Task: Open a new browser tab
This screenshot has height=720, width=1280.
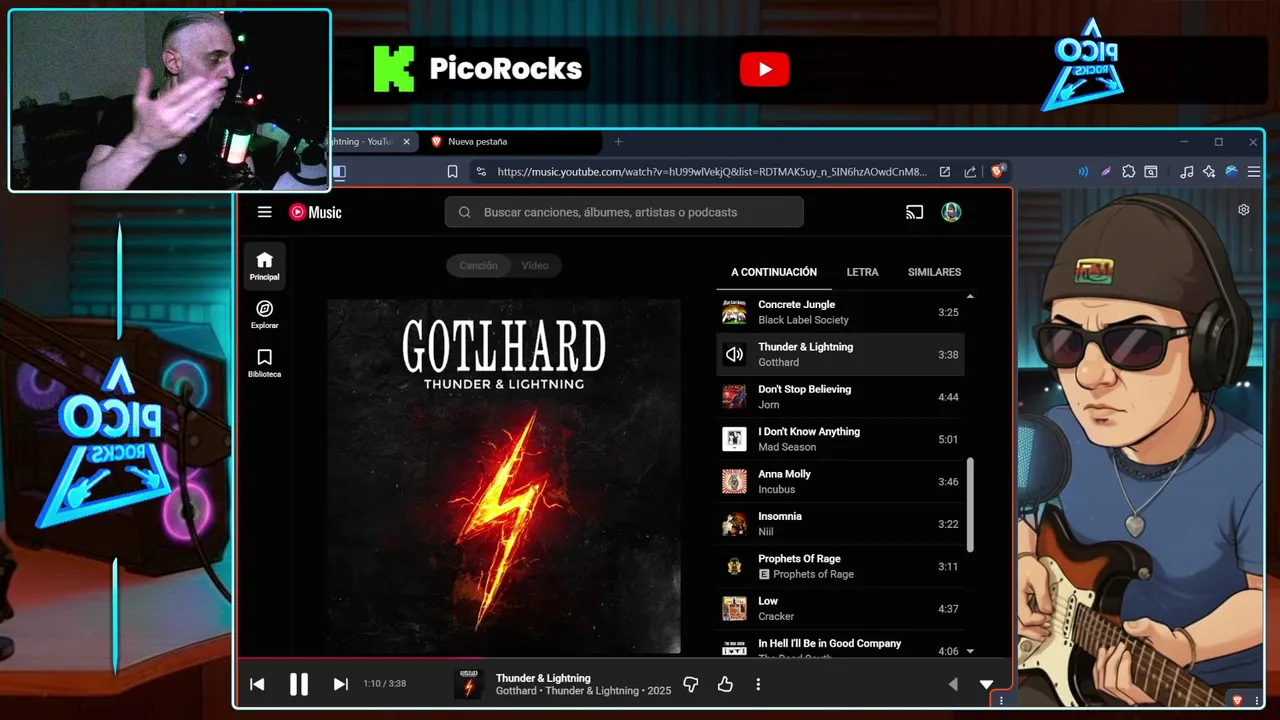Action: (x=618, y=142)
